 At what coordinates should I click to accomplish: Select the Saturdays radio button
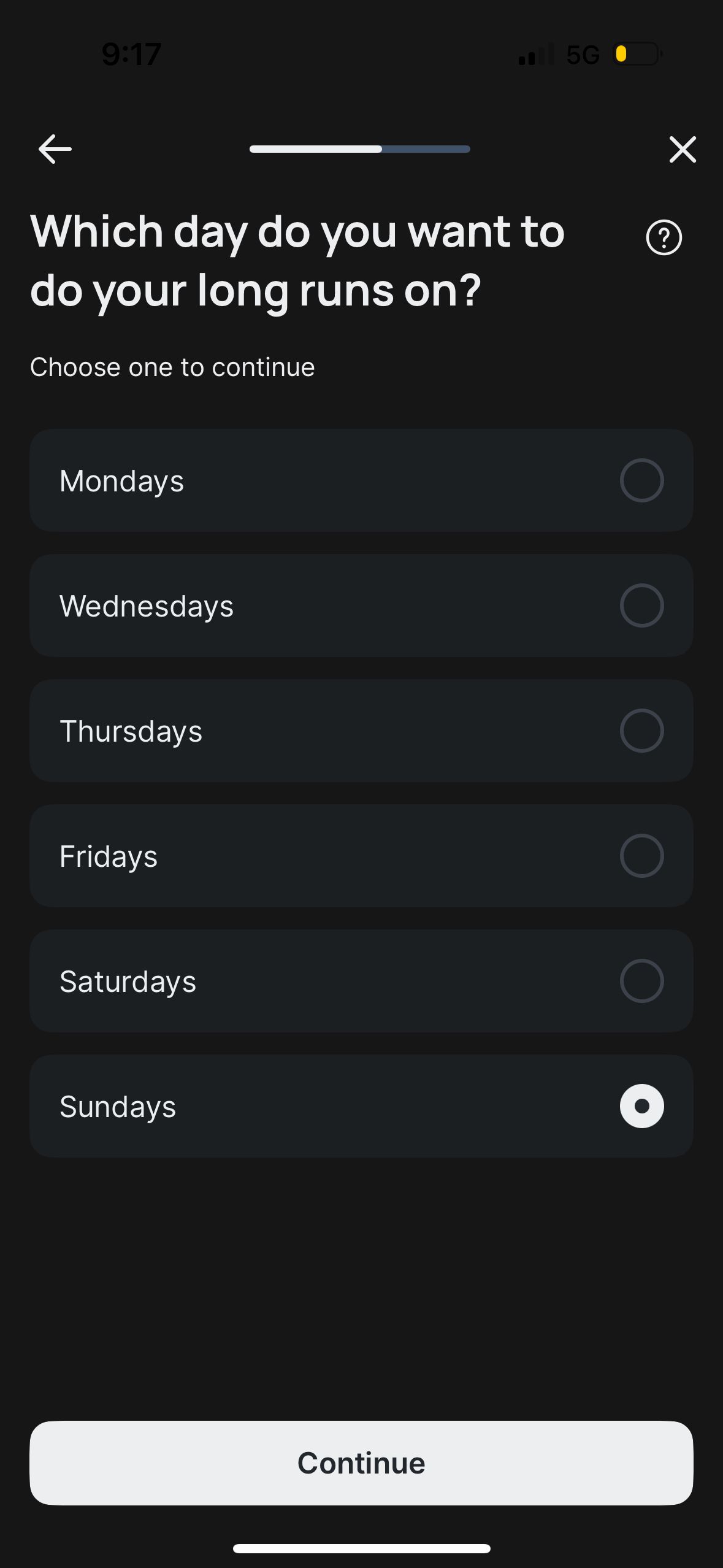pyautogui.click(x=641, y=981)
